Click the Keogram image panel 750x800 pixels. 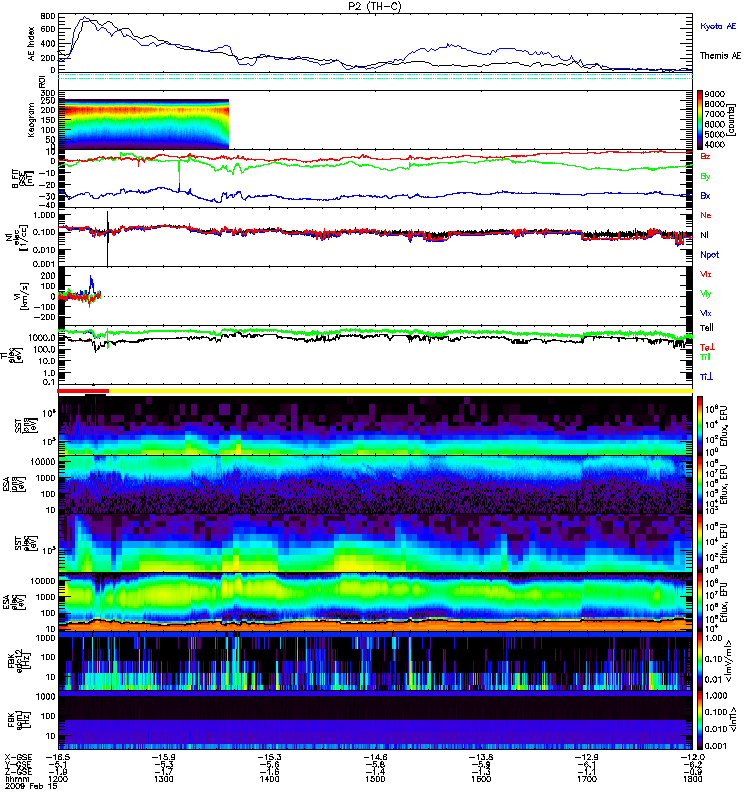coord(143,124)
